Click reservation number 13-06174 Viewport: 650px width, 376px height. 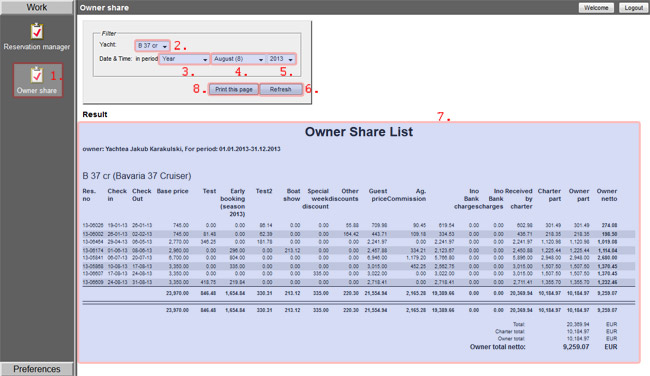(x=93, y=250)
